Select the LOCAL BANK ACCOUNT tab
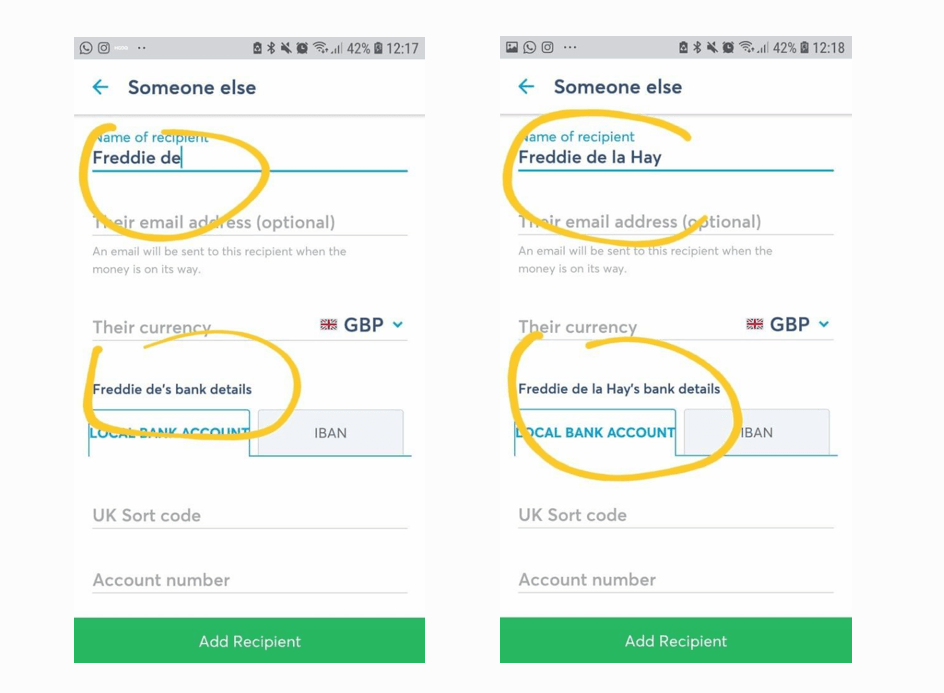The image size is (944, 693). tap(168, 433)
